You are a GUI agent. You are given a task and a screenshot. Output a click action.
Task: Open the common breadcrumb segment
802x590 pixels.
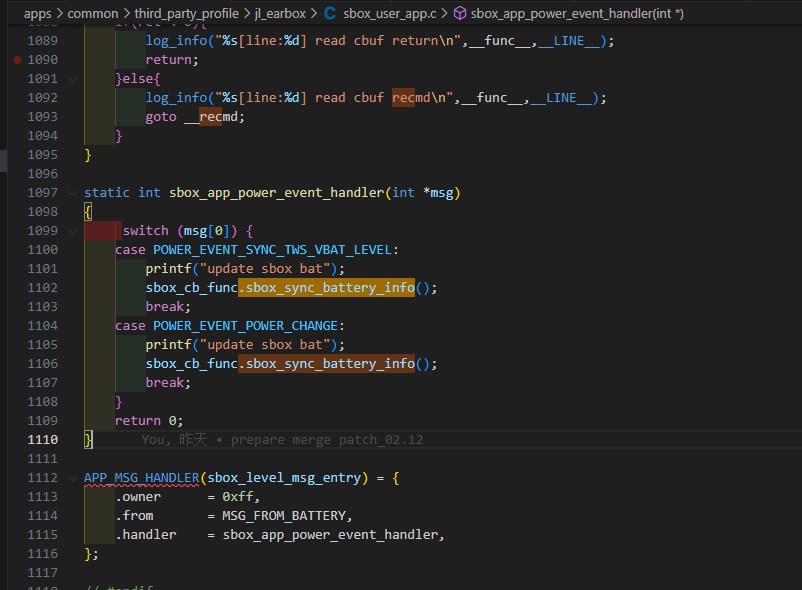pos(93,14)
